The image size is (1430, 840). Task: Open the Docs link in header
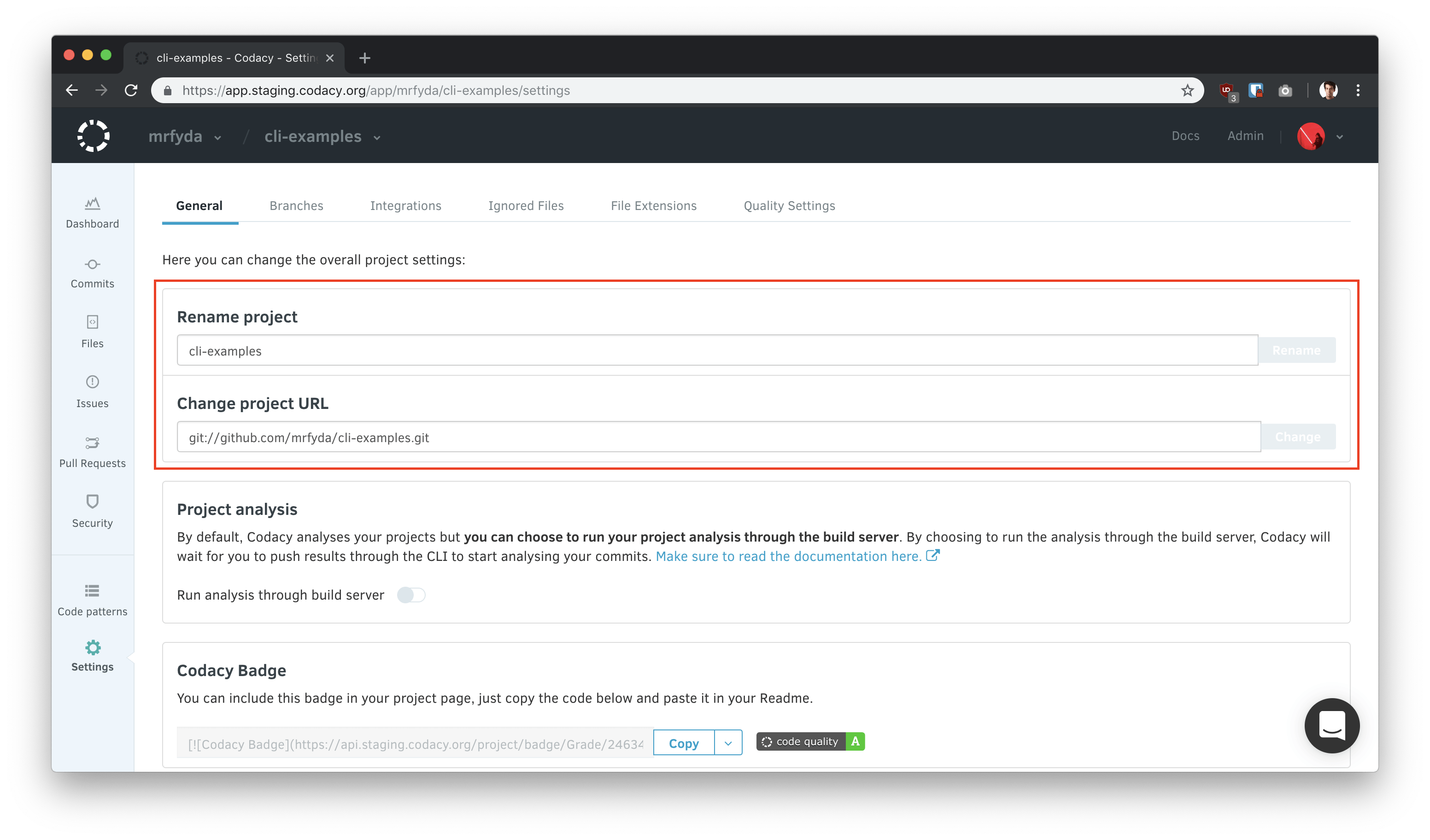1185,136
